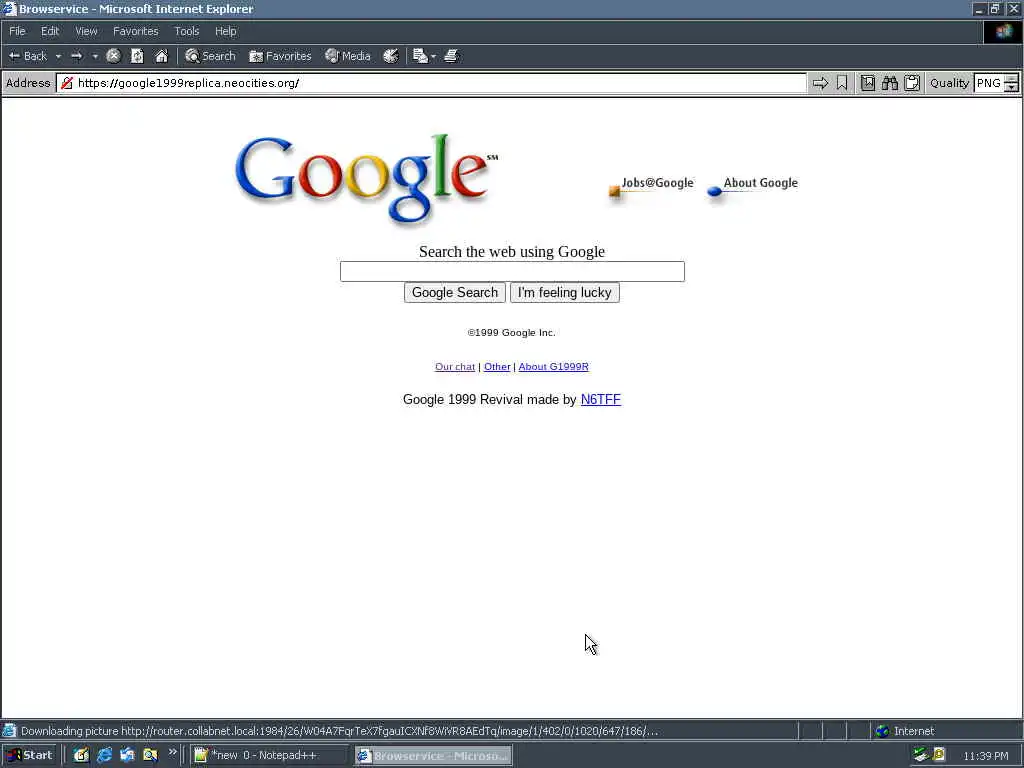Go forward with the Forward arrow
1024x768 pixels.
76,56
